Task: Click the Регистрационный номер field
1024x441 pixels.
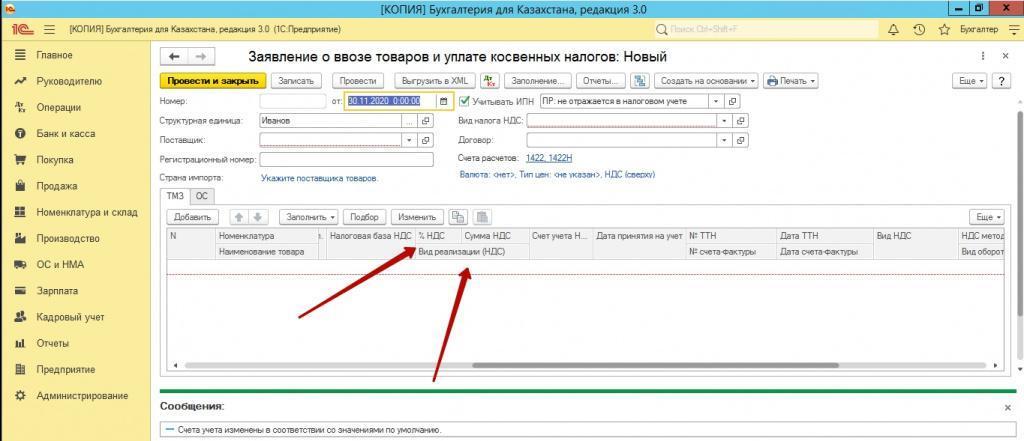Action: pos(347,159)
